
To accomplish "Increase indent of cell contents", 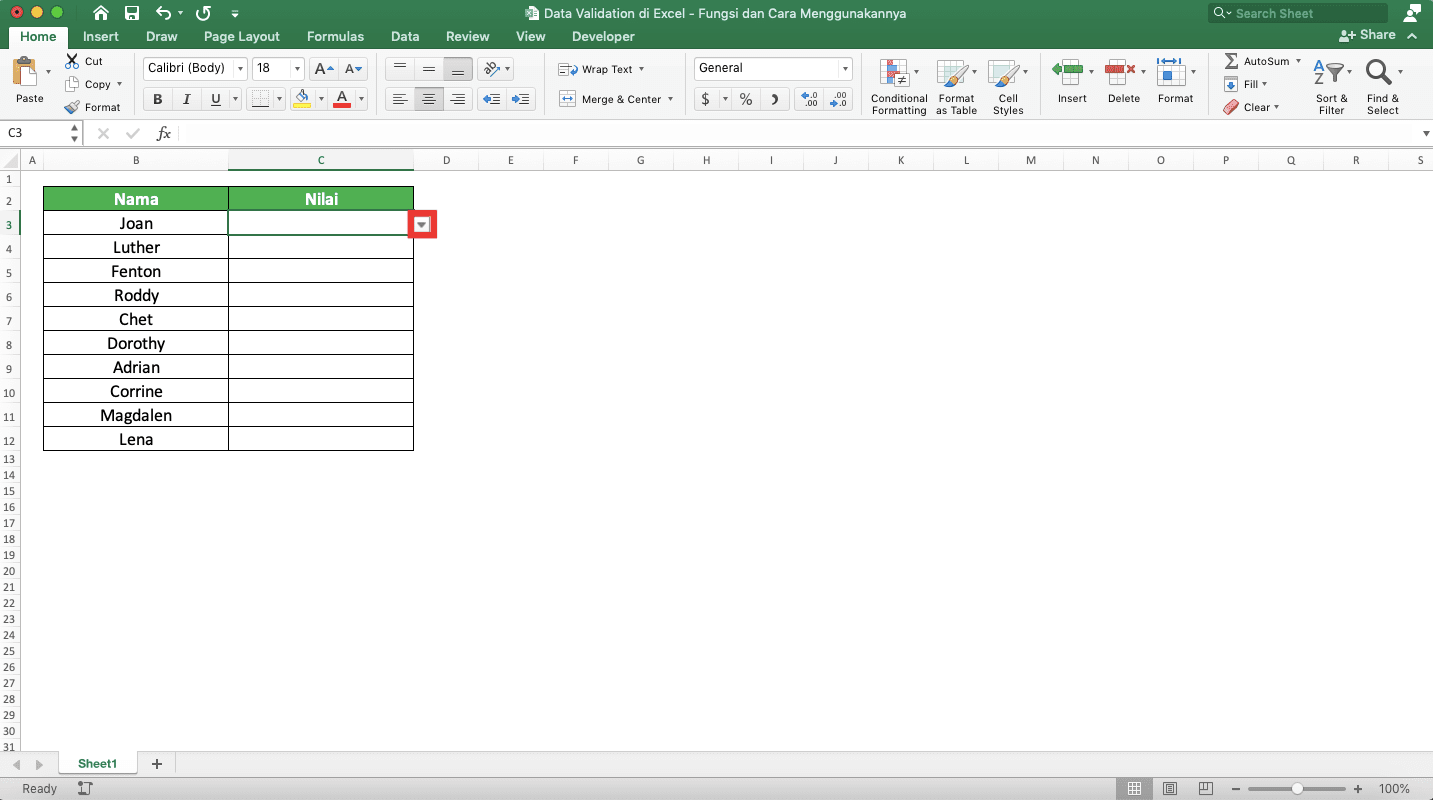I will click(520, 99).
